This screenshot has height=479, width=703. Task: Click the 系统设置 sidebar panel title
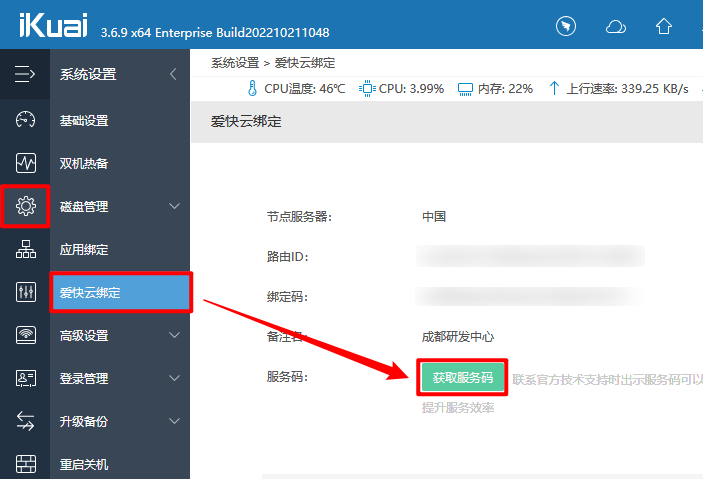pyautogui.click(x=88, y=74)
